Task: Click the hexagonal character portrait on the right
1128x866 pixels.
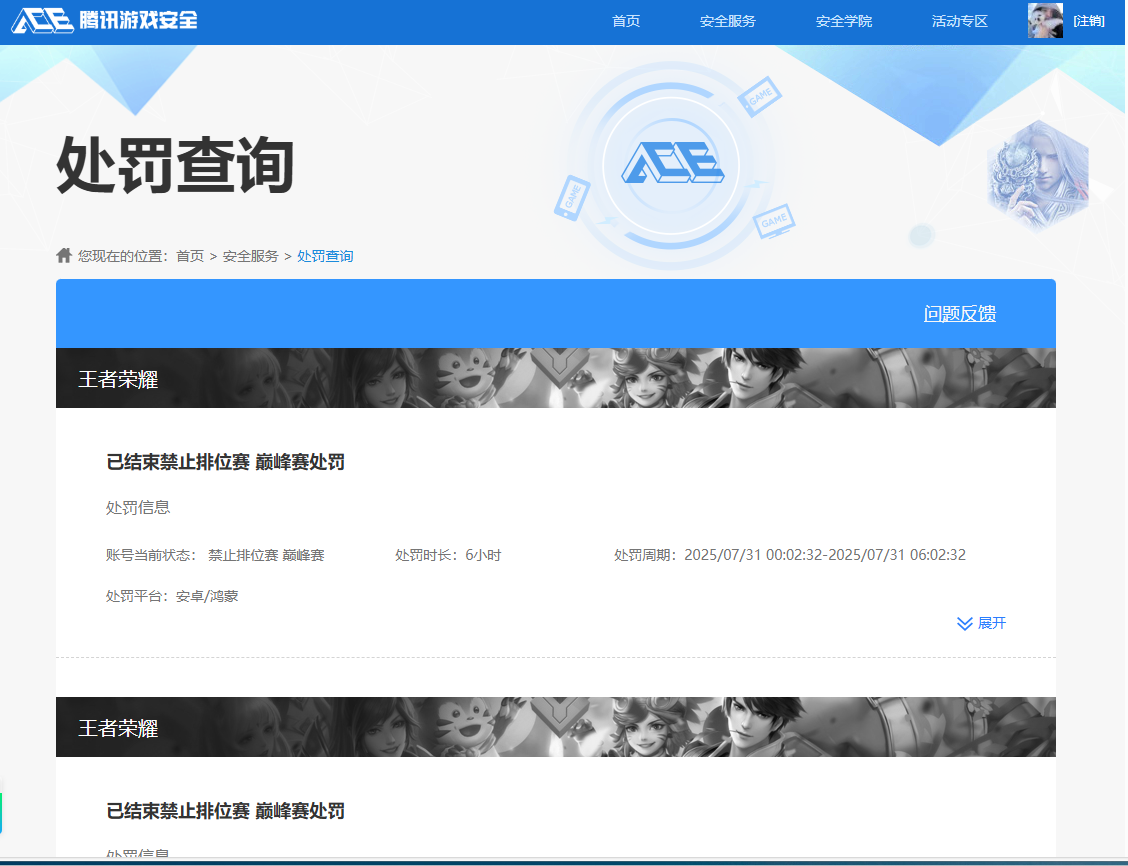Action: [1037, 176]
